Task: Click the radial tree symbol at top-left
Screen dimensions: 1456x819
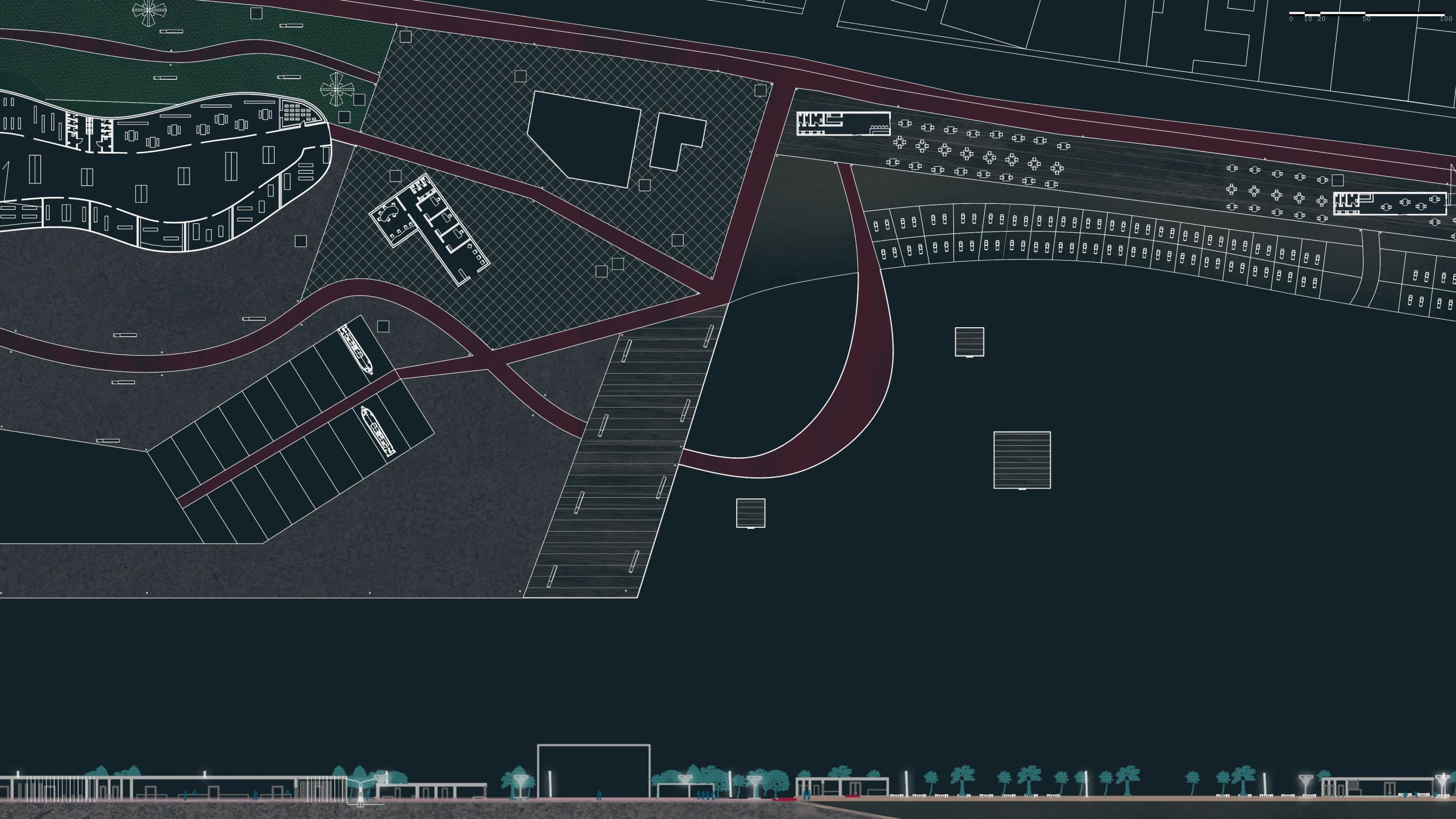Action: click(x=149, y=11)
